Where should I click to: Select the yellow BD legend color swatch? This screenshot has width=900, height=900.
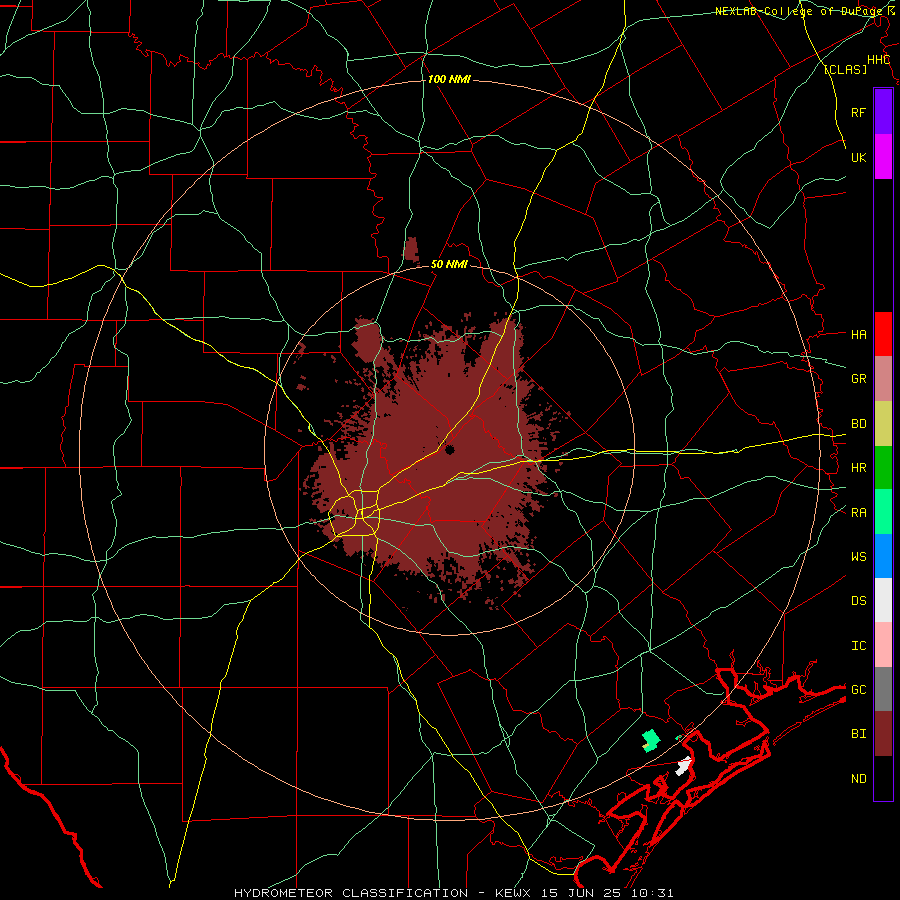[x=883, y=424]
